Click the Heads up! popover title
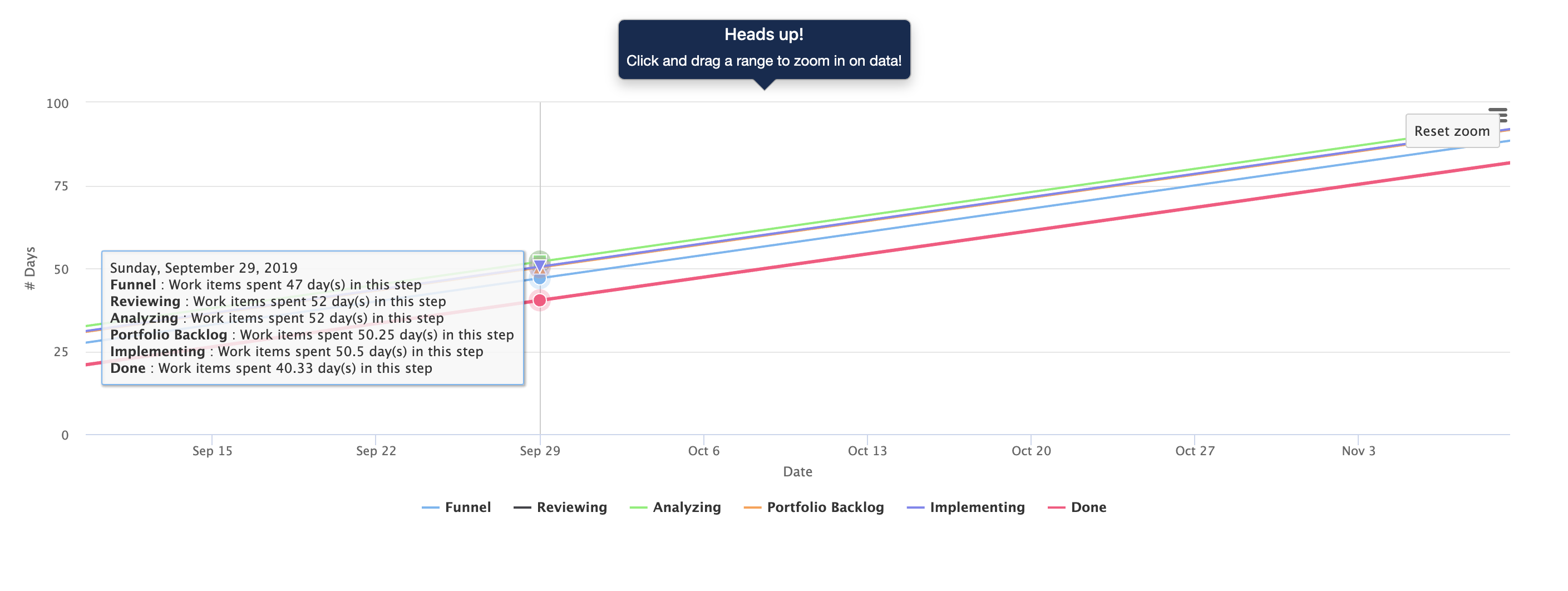 (x=764, y=35)
